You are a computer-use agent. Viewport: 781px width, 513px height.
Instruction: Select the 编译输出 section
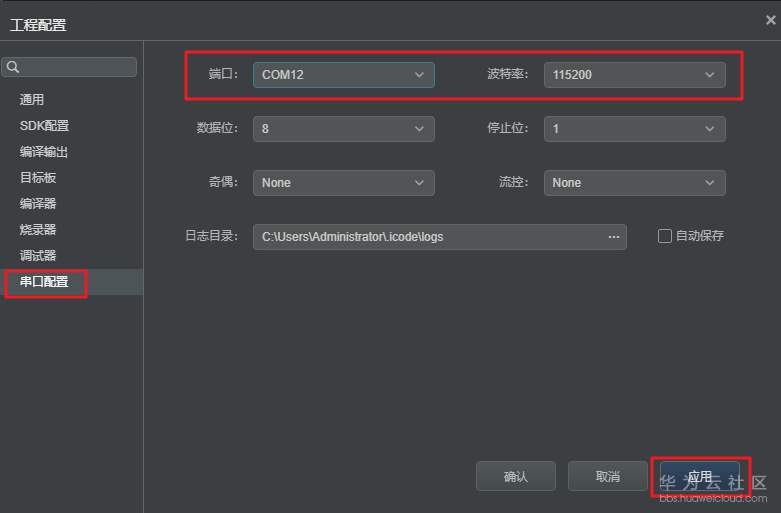click(x=44, y=151)
